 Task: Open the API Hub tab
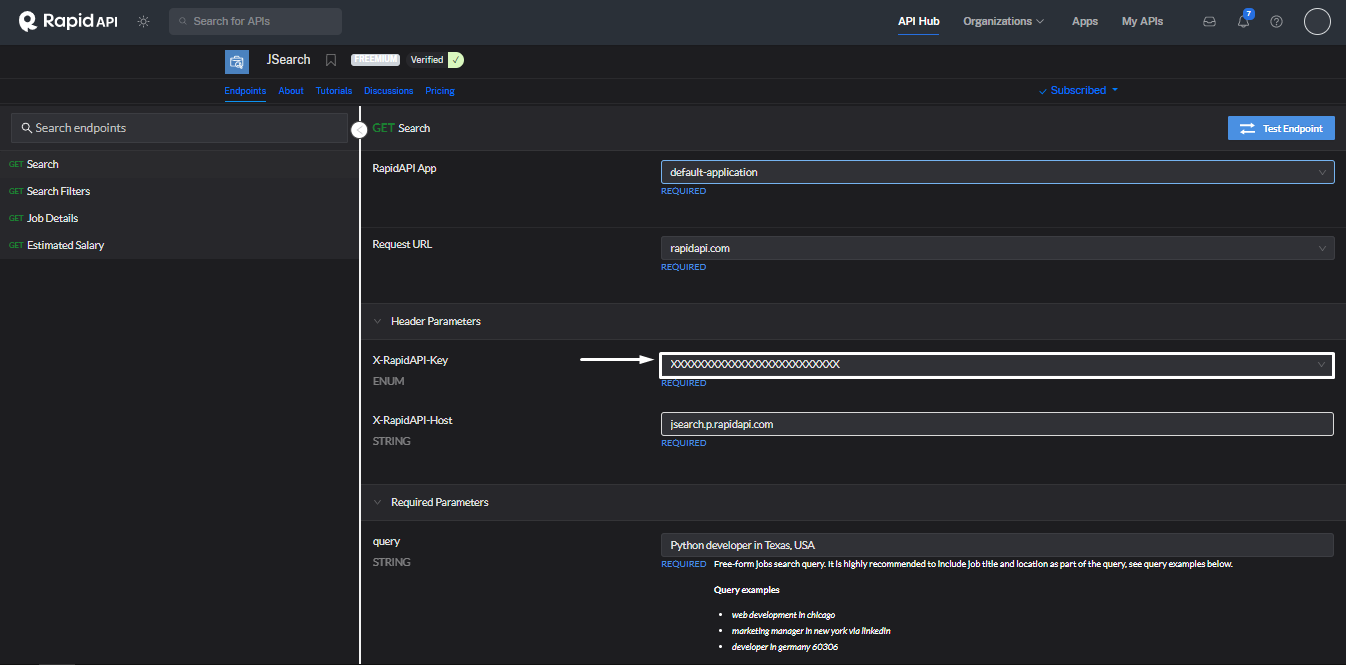coord(919,21)
